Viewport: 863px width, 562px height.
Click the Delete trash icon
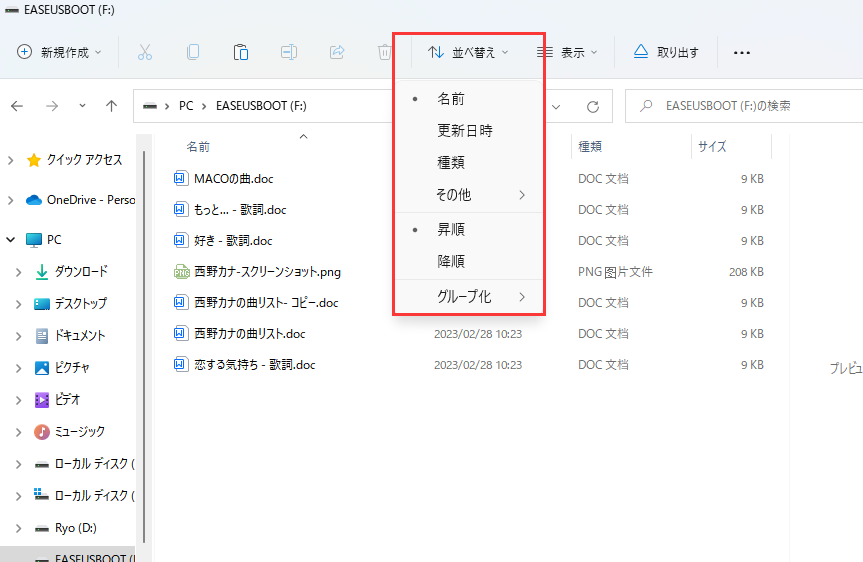(x=384, y=52)
